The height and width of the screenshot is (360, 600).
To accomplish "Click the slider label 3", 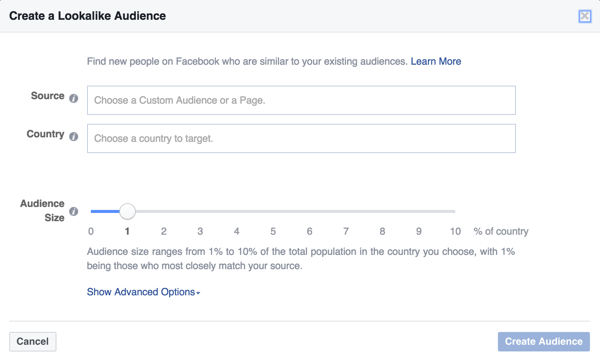I will (x=200, y=231).
